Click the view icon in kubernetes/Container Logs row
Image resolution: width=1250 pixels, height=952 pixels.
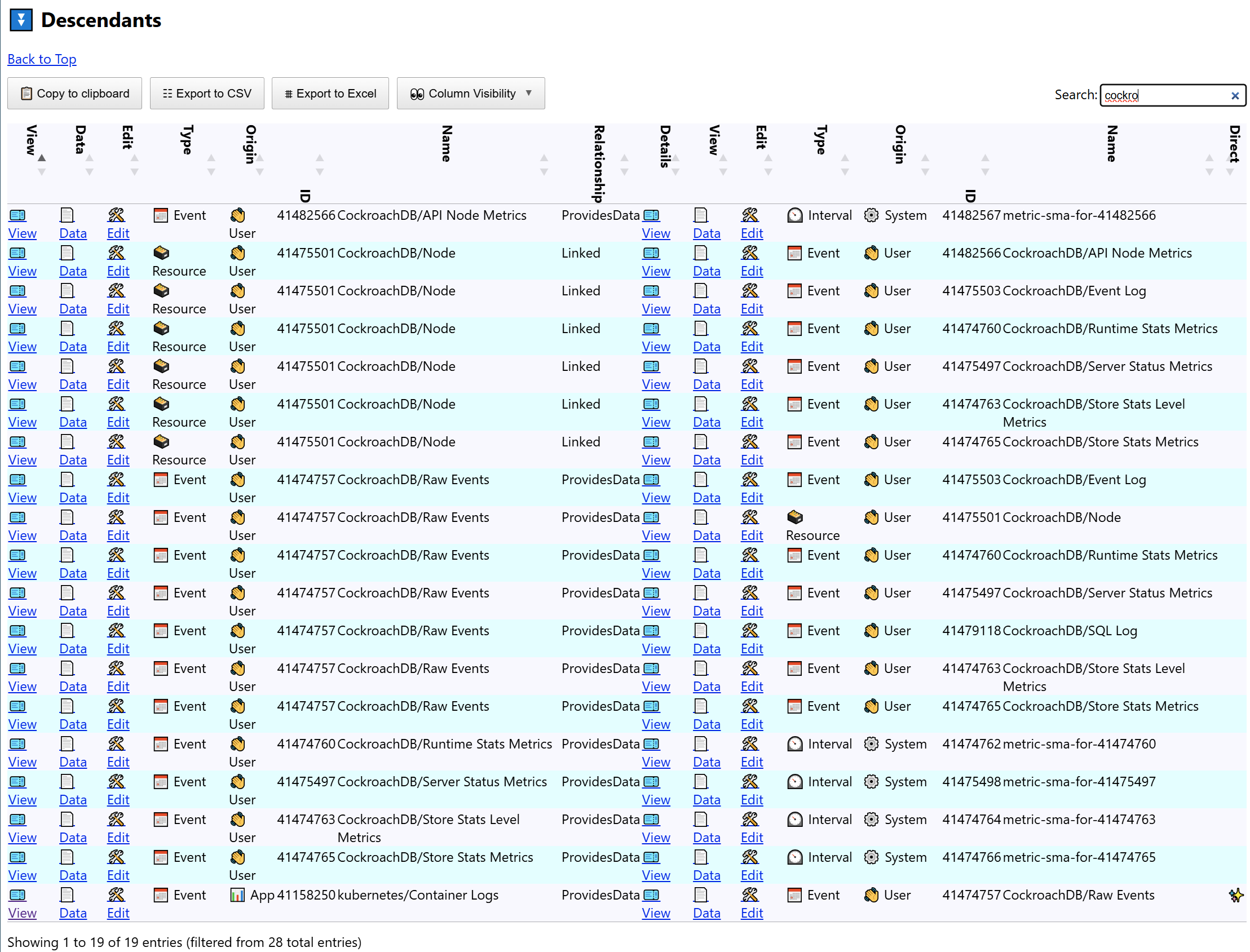coord(17,895)
